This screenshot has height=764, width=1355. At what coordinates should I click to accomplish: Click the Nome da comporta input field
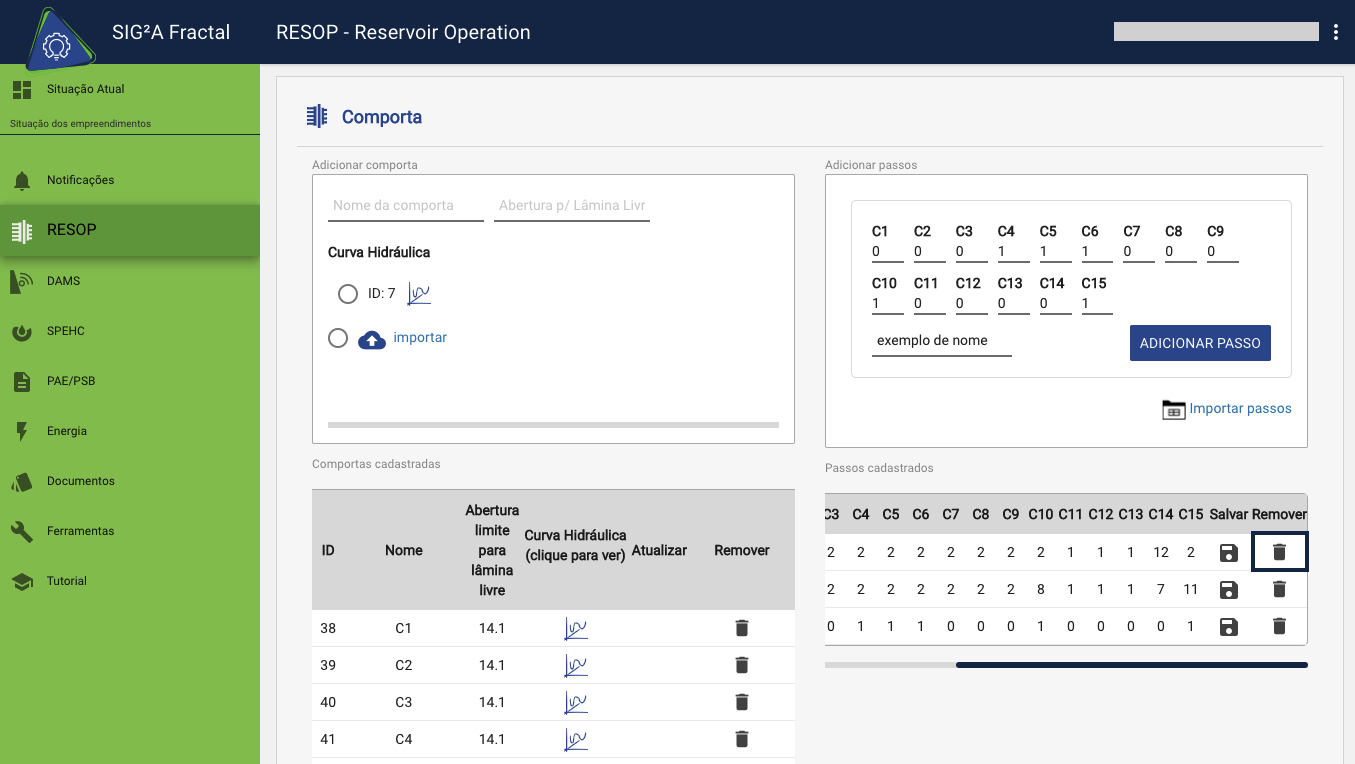pos(405,206)
